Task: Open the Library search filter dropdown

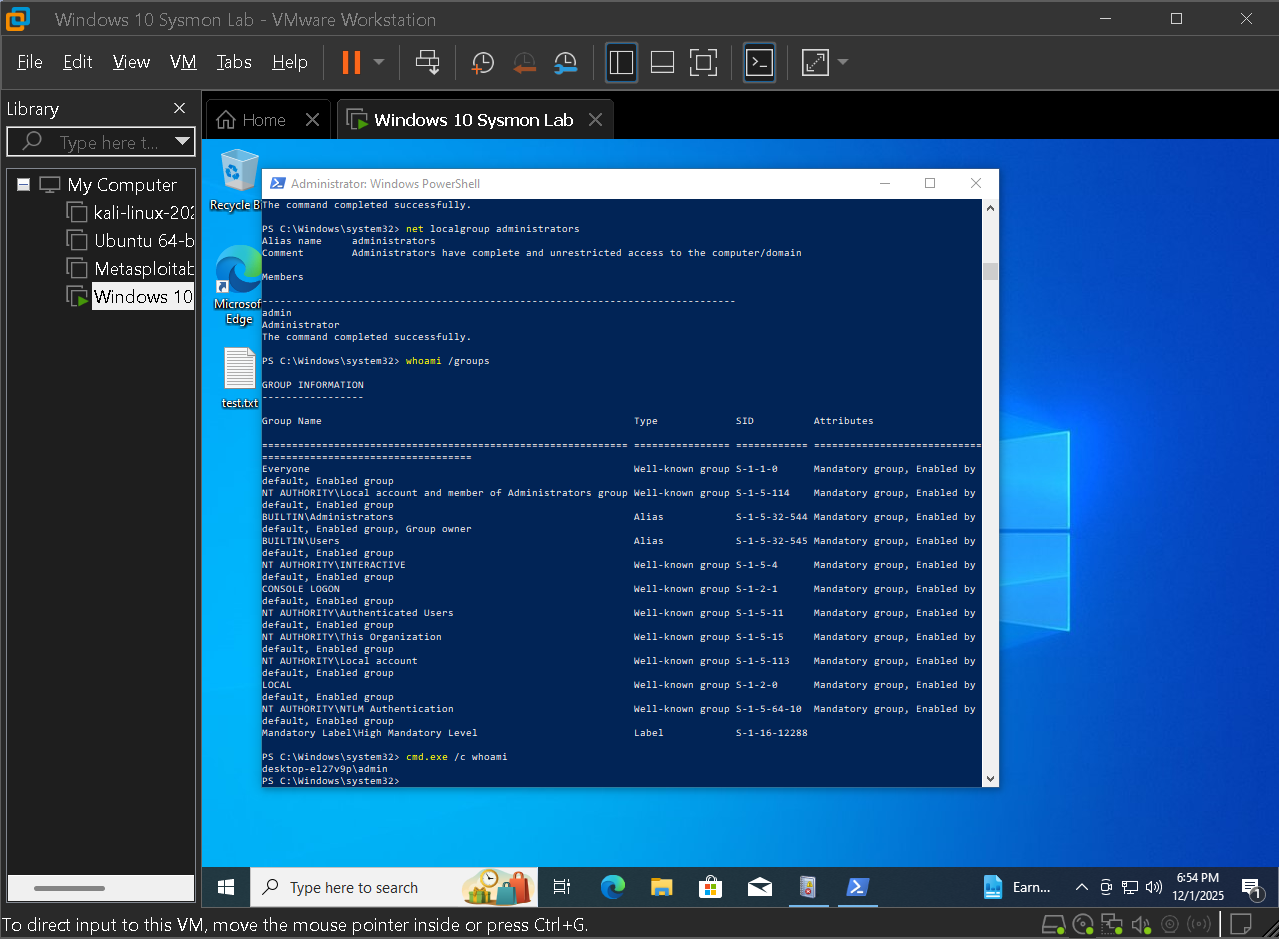Action: click(182, 142)
